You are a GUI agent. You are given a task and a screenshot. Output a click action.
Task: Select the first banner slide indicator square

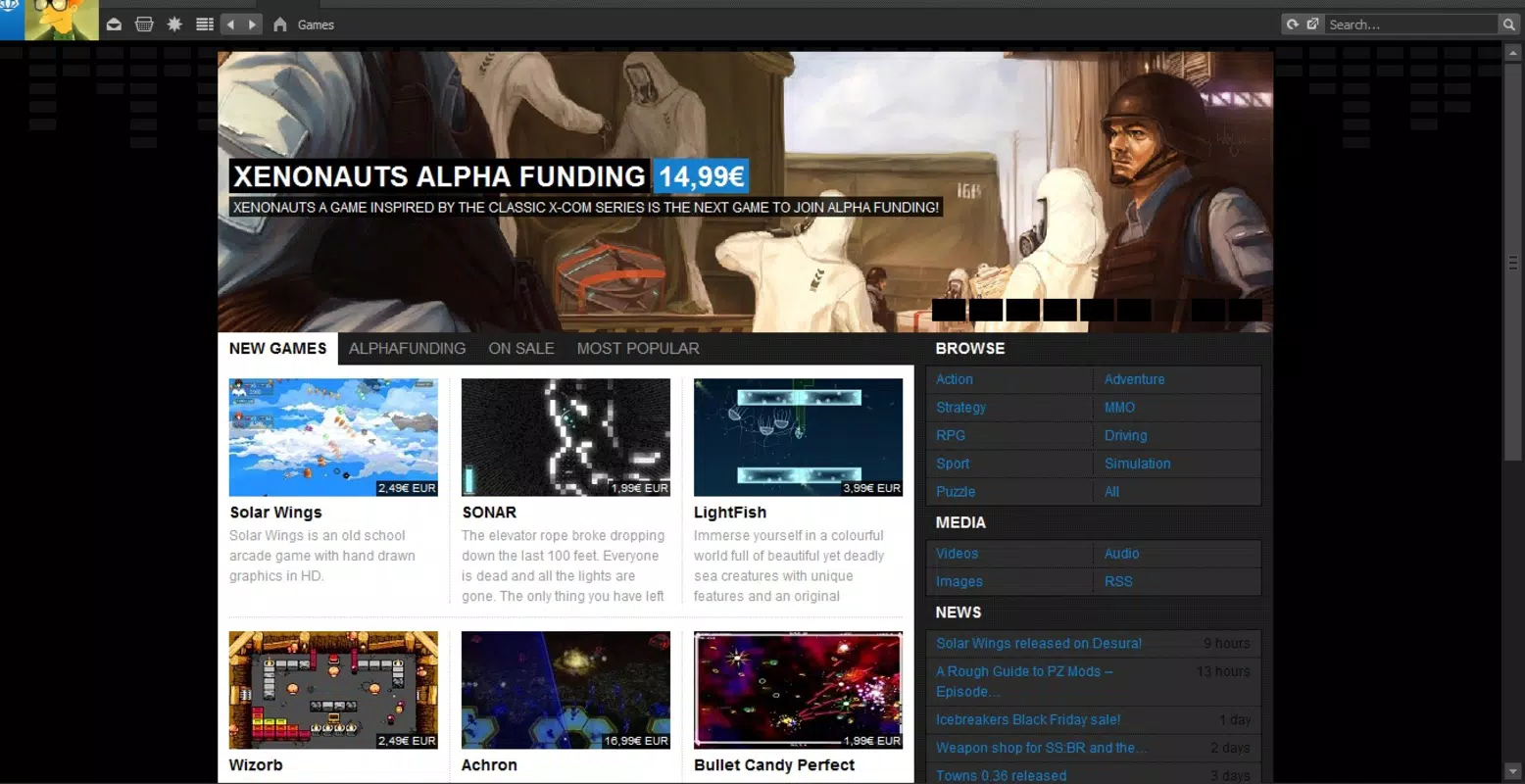point(949,310)
